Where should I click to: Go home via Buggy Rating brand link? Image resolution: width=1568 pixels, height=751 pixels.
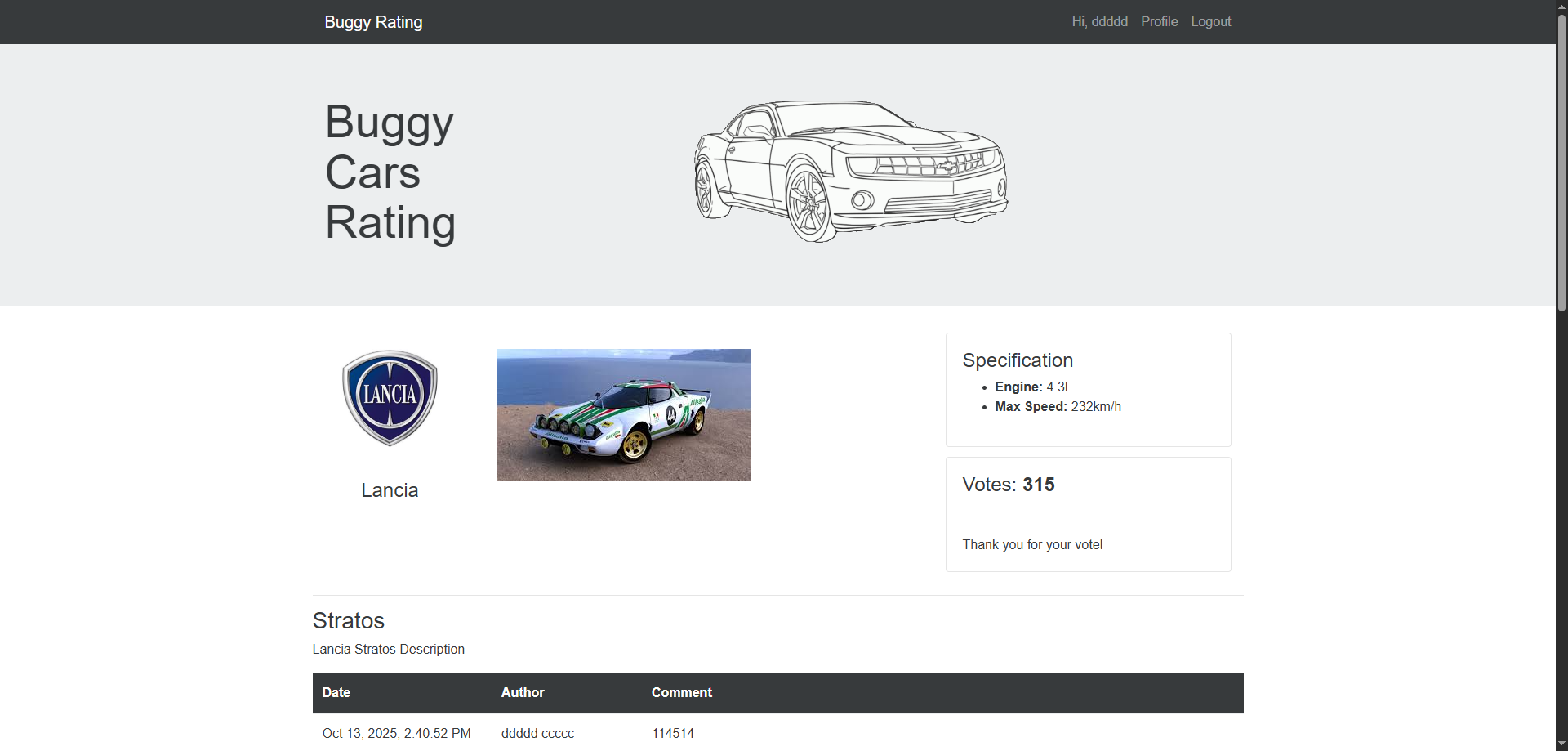point(373,22)
